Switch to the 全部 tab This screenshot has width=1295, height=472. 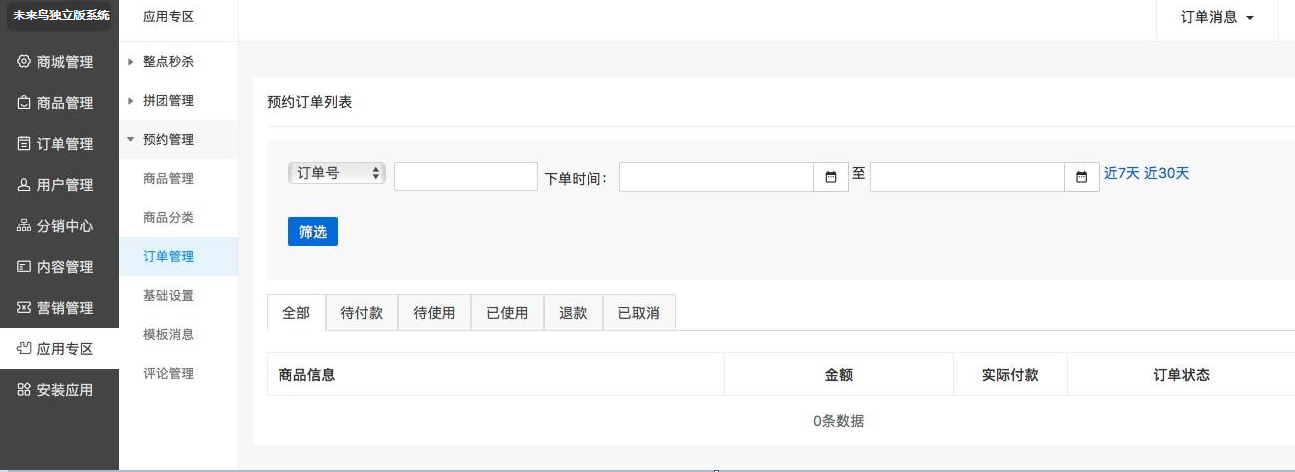pos(296,313)
